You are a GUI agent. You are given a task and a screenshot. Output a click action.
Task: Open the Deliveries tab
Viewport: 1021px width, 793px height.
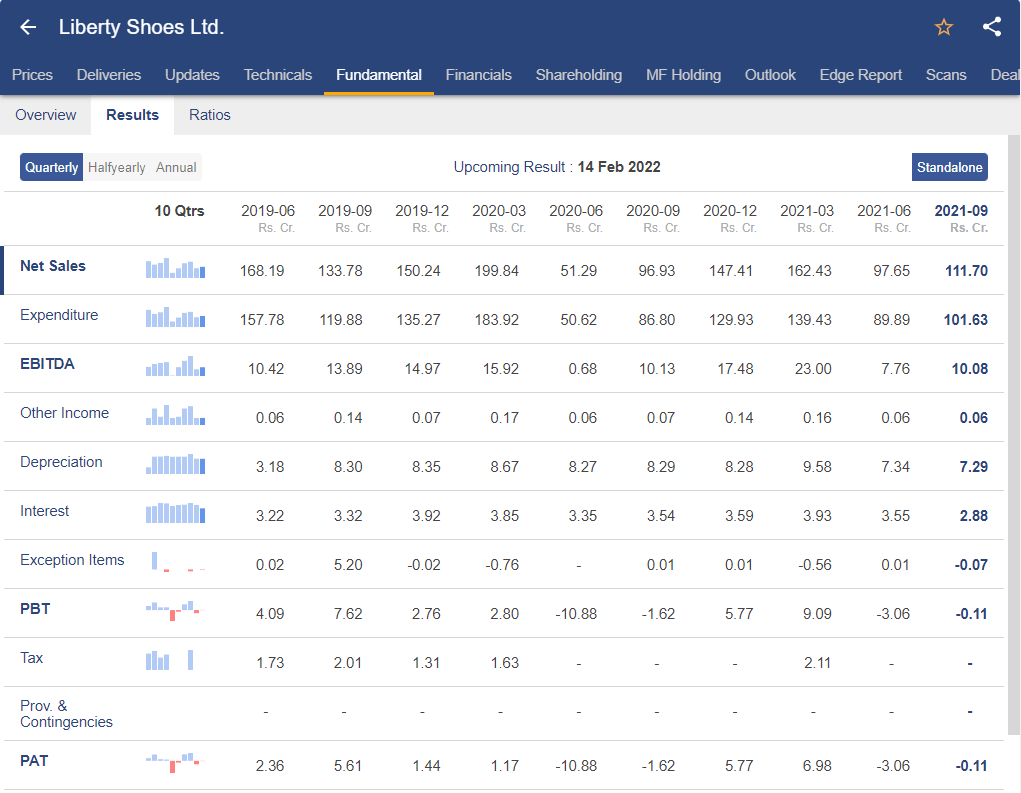coord(109,75)
